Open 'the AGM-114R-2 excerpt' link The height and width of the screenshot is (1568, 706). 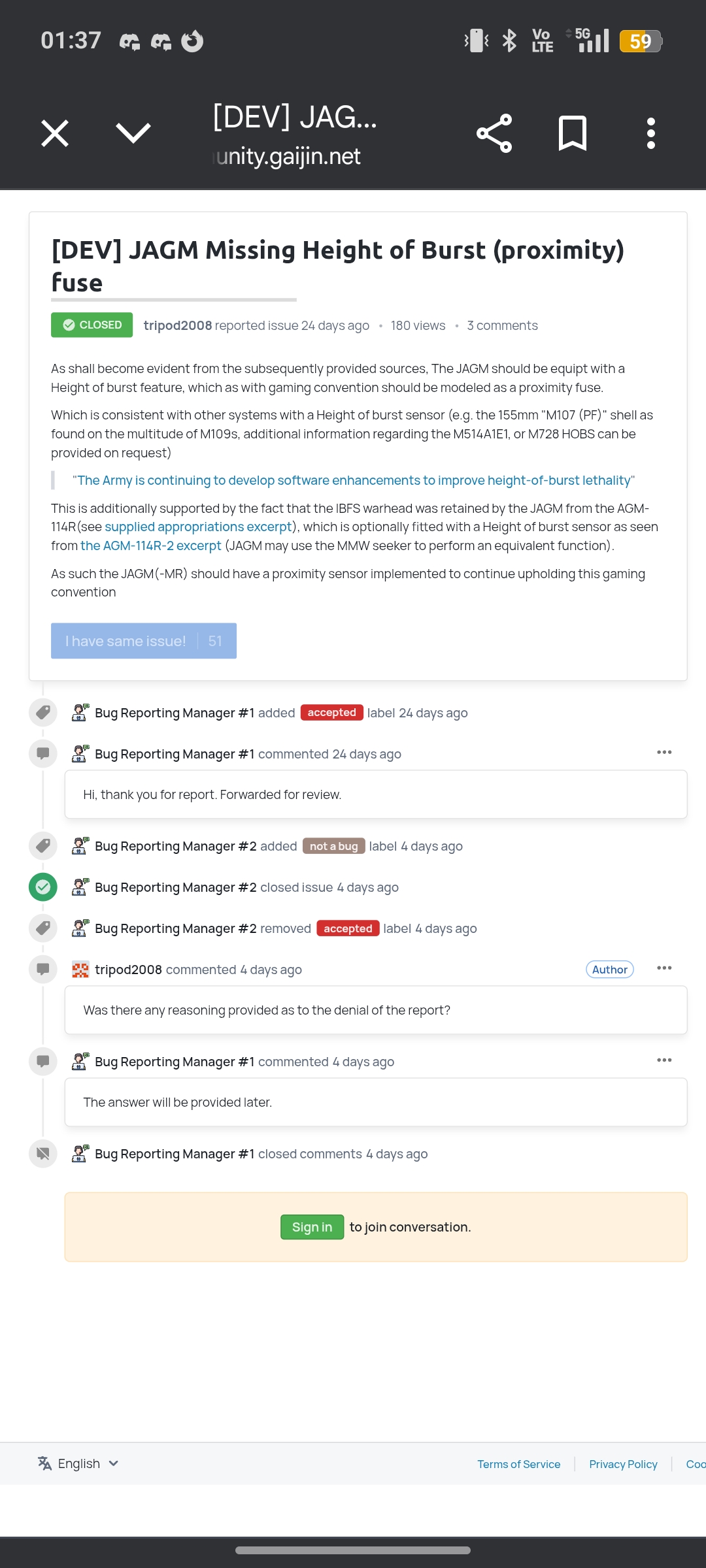click(151, 546)
